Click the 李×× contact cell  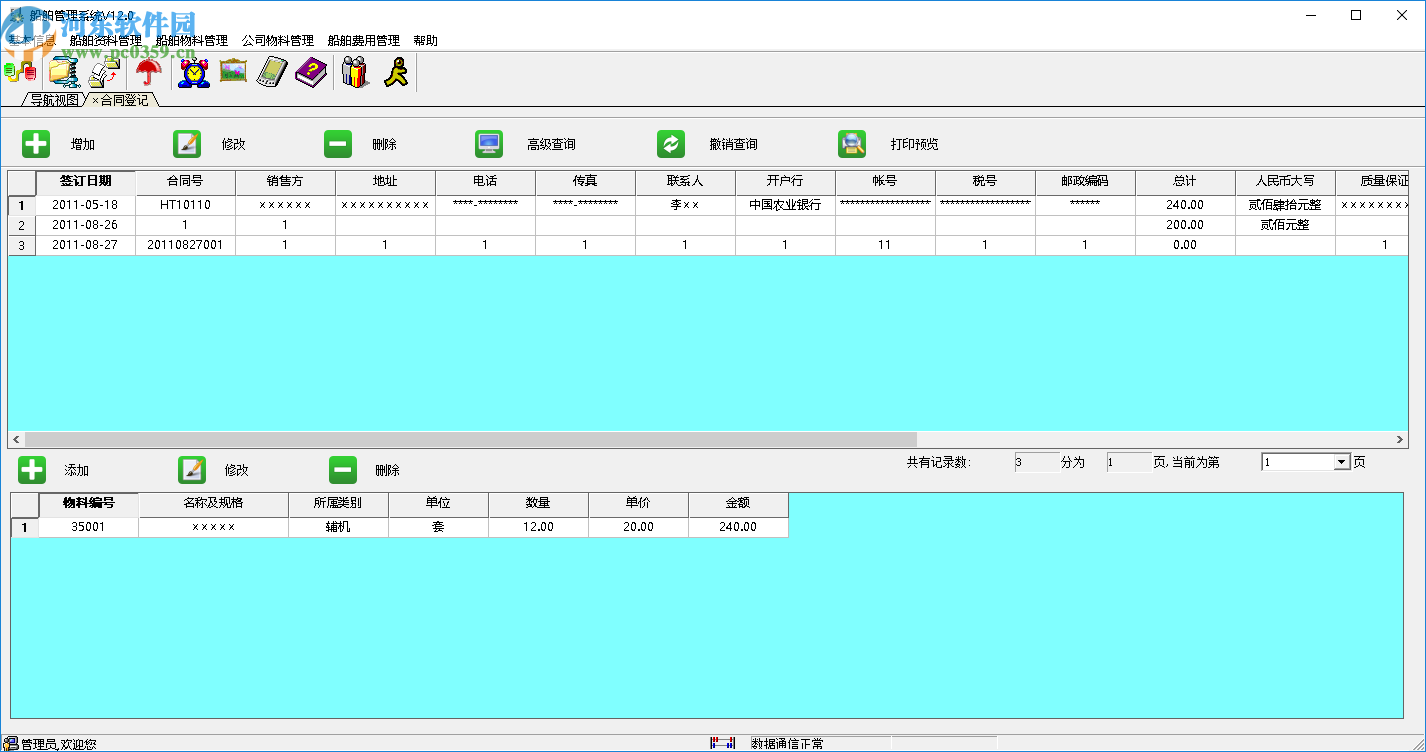[x=685, y=205]
